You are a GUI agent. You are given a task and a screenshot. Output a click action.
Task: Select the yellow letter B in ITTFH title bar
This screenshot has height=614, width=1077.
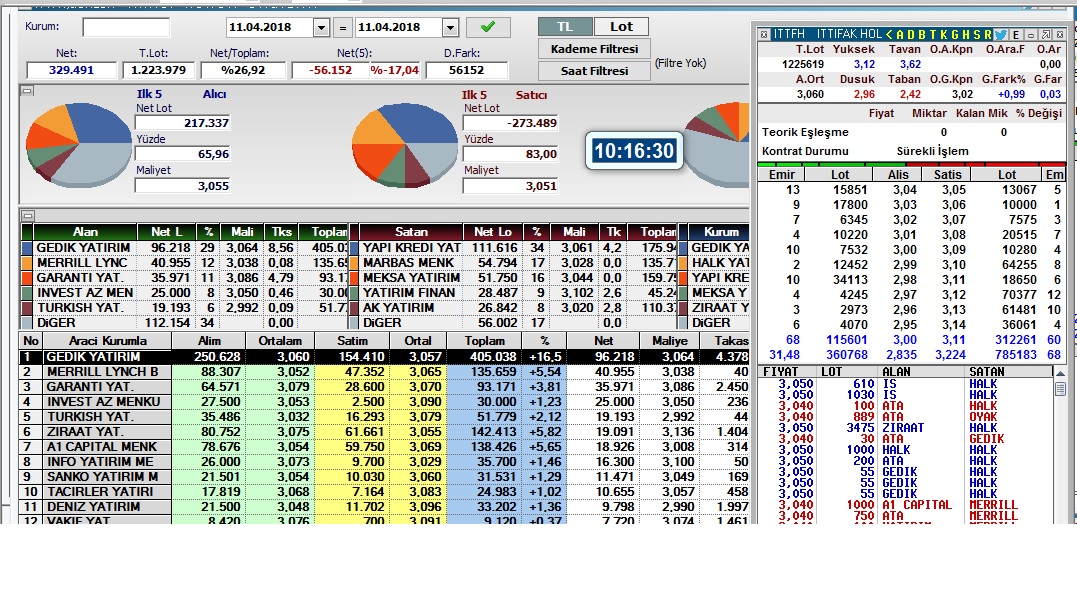click(922, 34)
